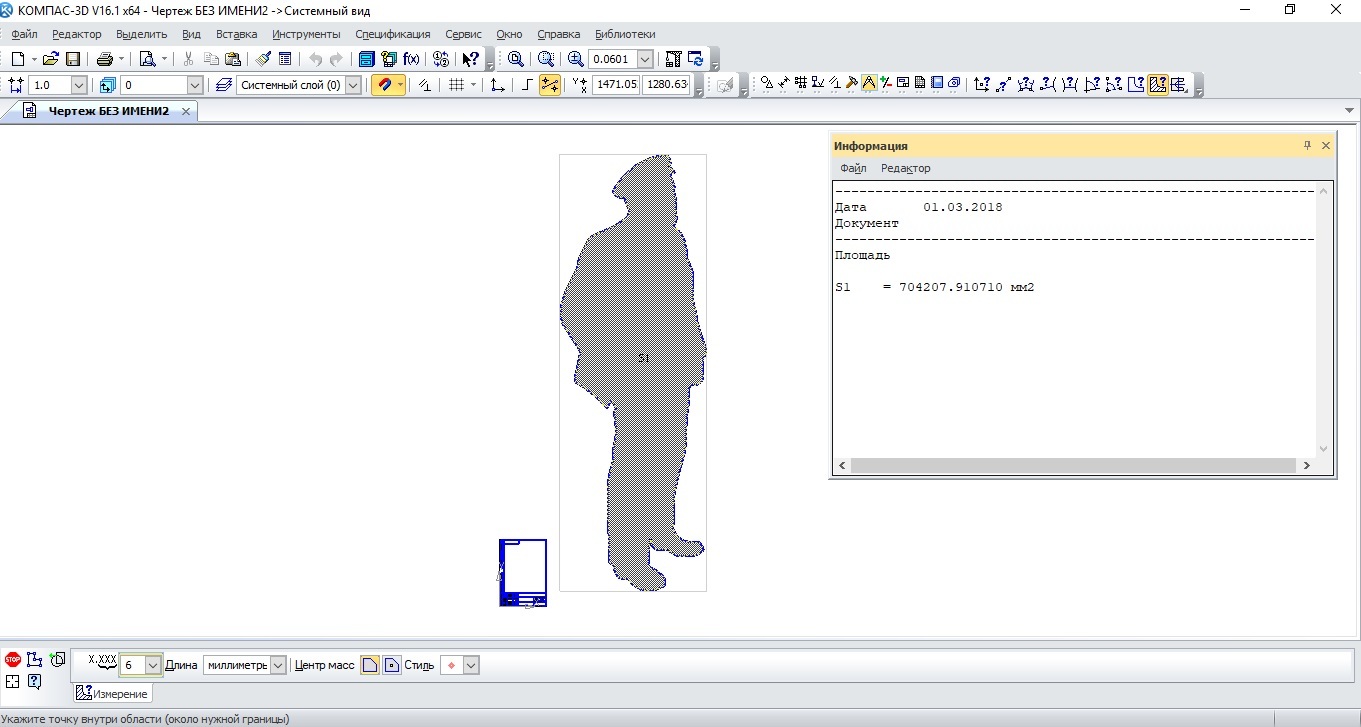Screen dimensions: 1361x727
Task: Toggle the highlighted rounding mode button
Action: 549,85
